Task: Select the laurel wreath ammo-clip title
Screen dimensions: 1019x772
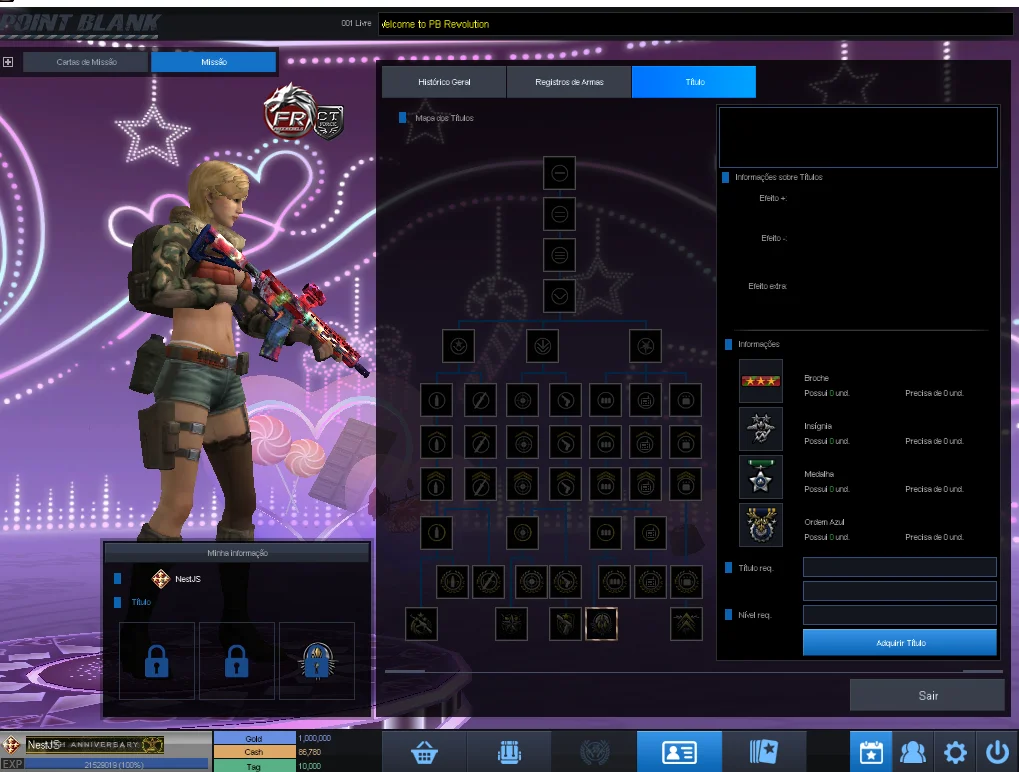Action: 614,582
